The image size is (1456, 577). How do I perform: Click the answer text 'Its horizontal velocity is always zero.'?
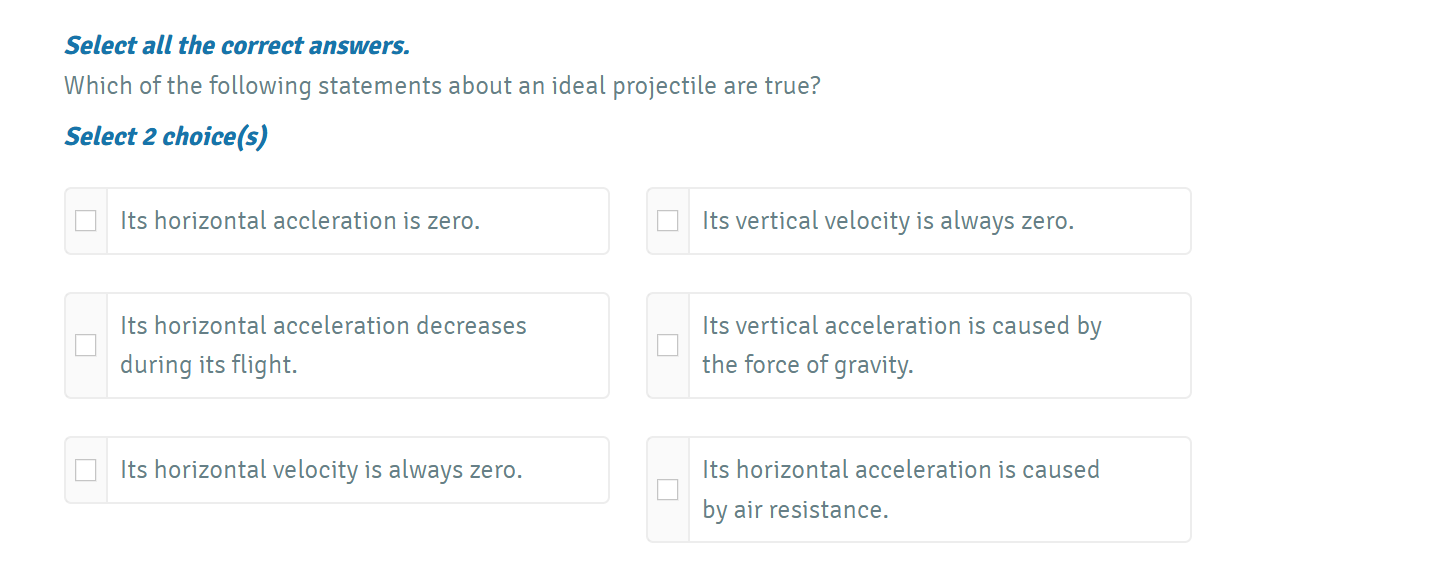point(321,470)
